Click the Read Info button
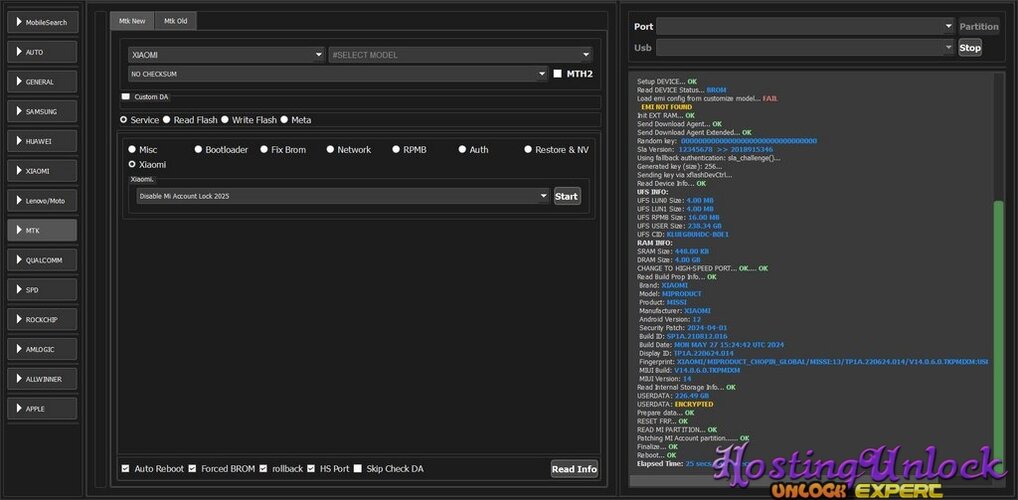 coord(574,469)
